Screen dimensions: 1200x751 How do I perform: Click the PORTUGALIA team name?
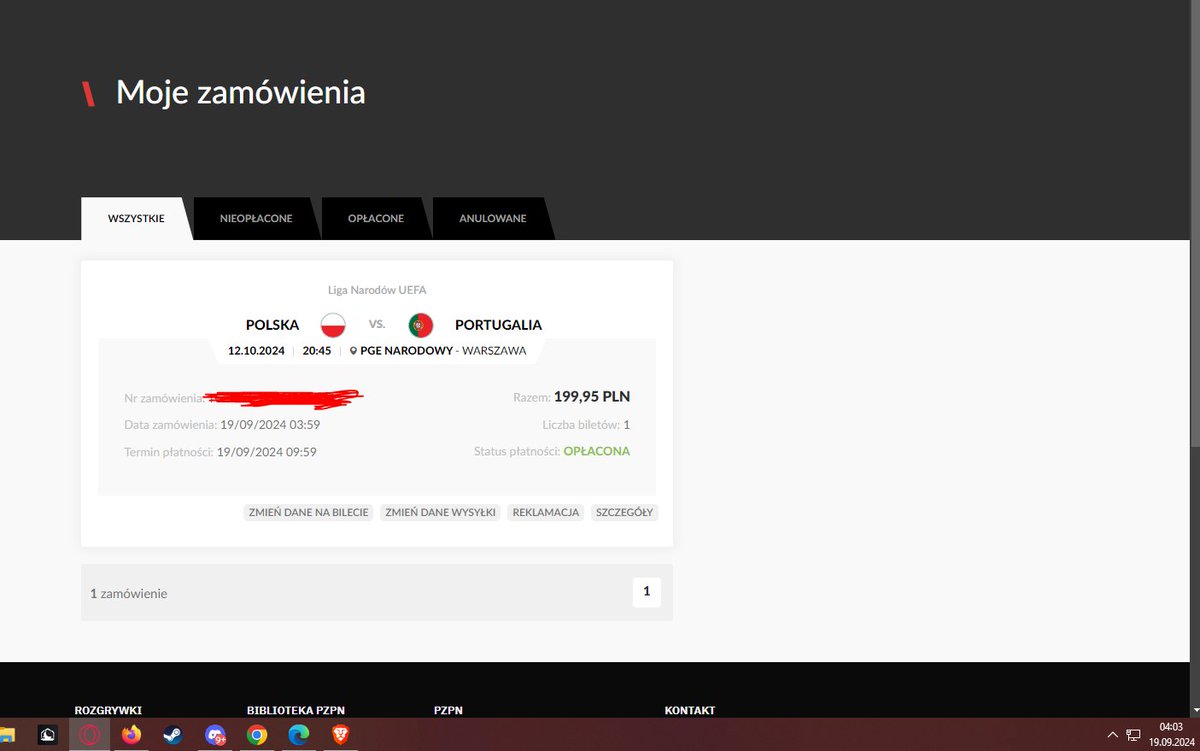point(498,324)
